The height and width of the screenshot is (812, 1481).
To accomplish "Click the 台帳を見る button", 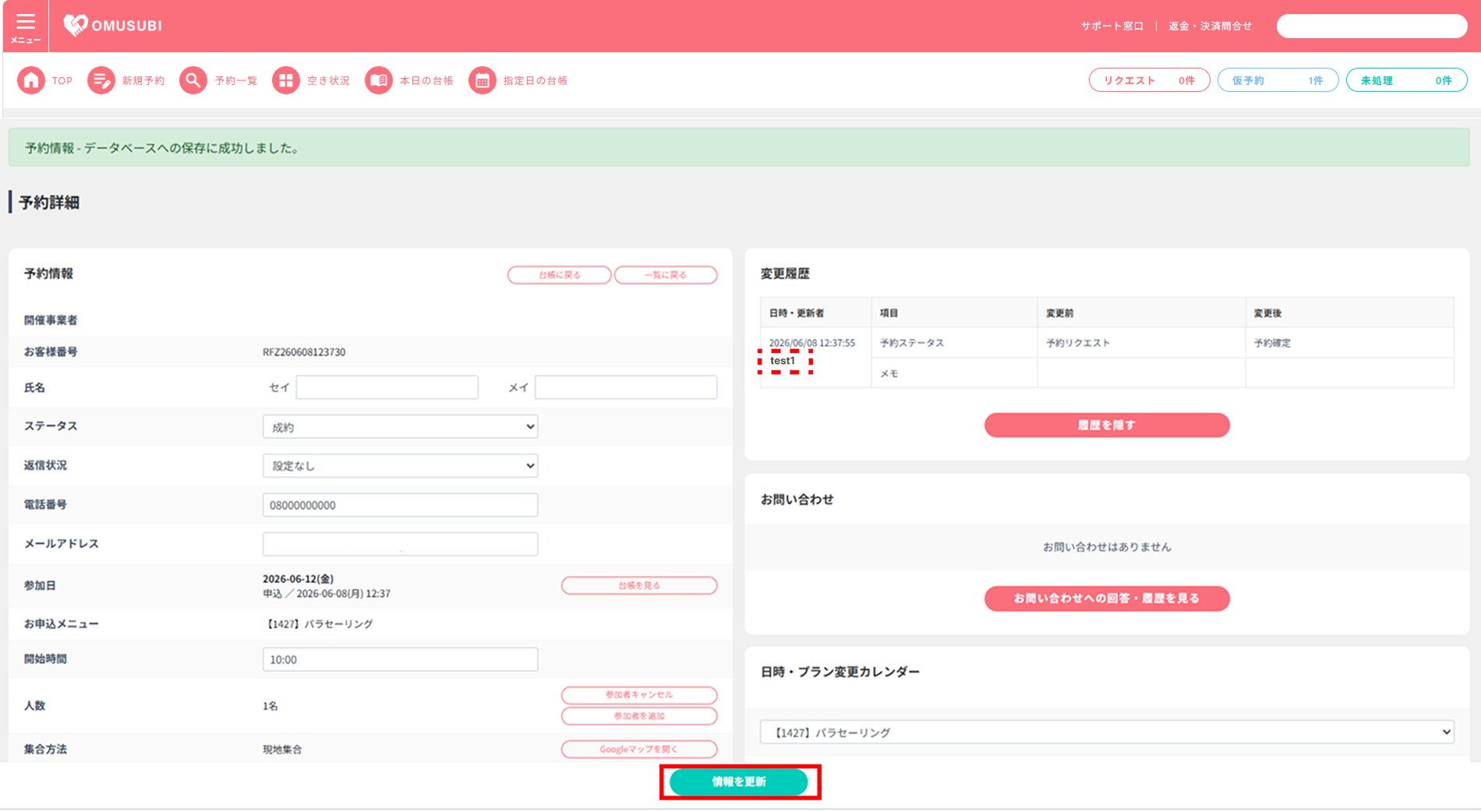I will (x=639, y=586).
